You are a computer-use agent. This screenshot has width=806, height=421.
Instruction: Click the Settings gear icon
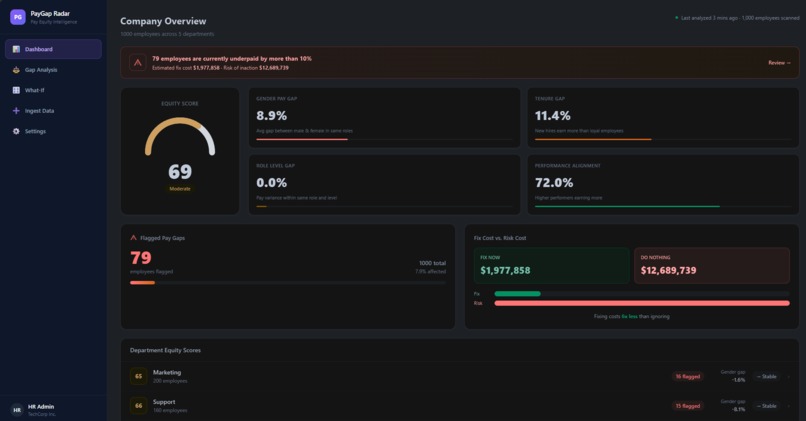16,132
